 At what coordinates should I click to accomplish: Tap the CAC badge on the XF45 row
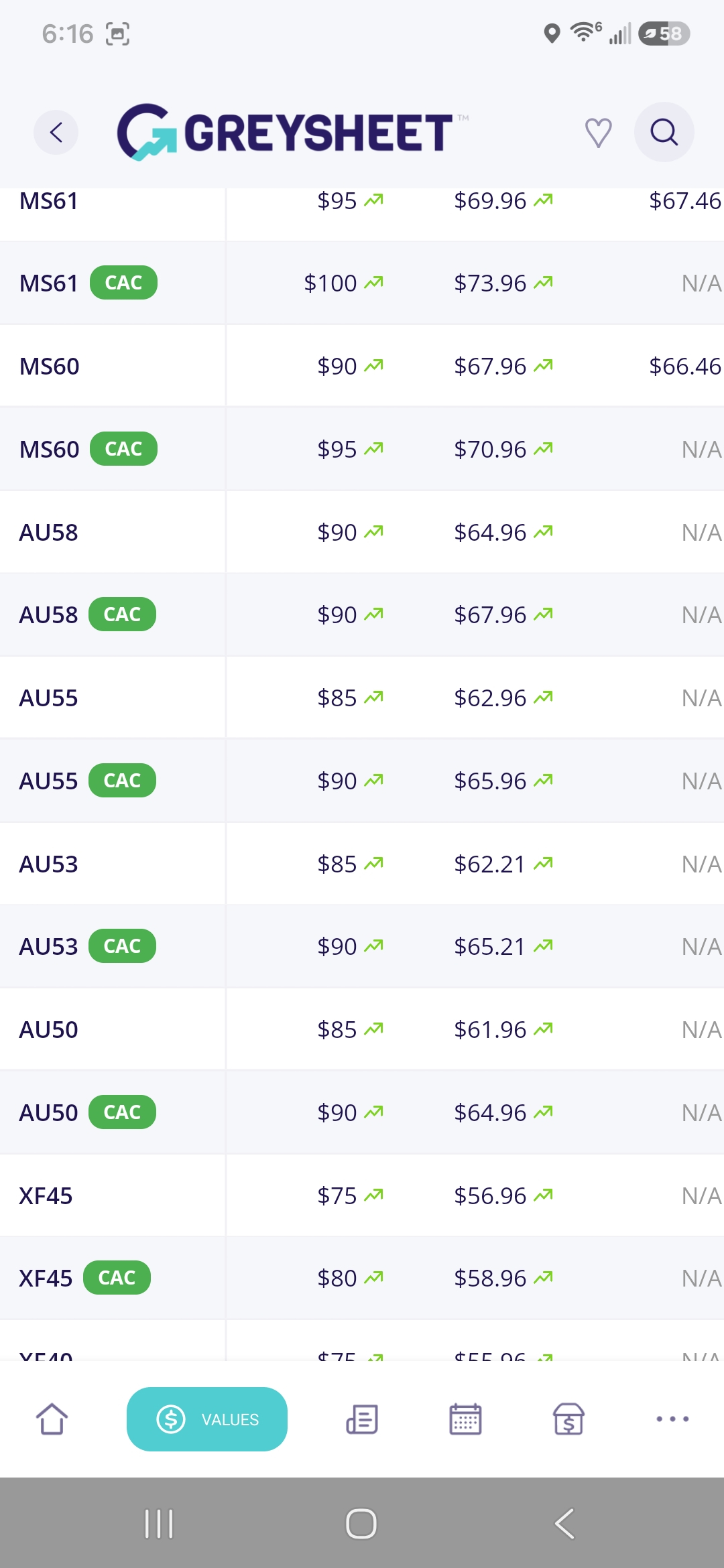[117, 1278]
